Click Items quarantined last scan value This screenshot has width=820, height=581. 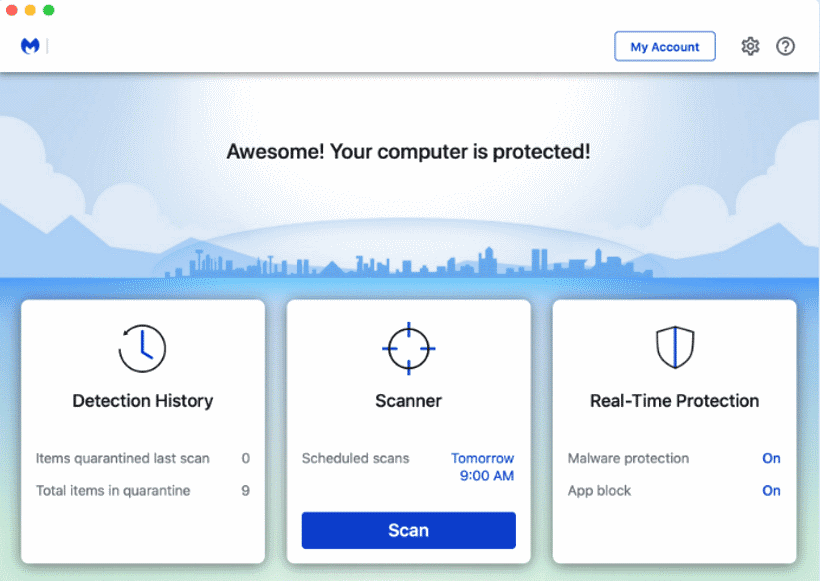tap(245, 458)
